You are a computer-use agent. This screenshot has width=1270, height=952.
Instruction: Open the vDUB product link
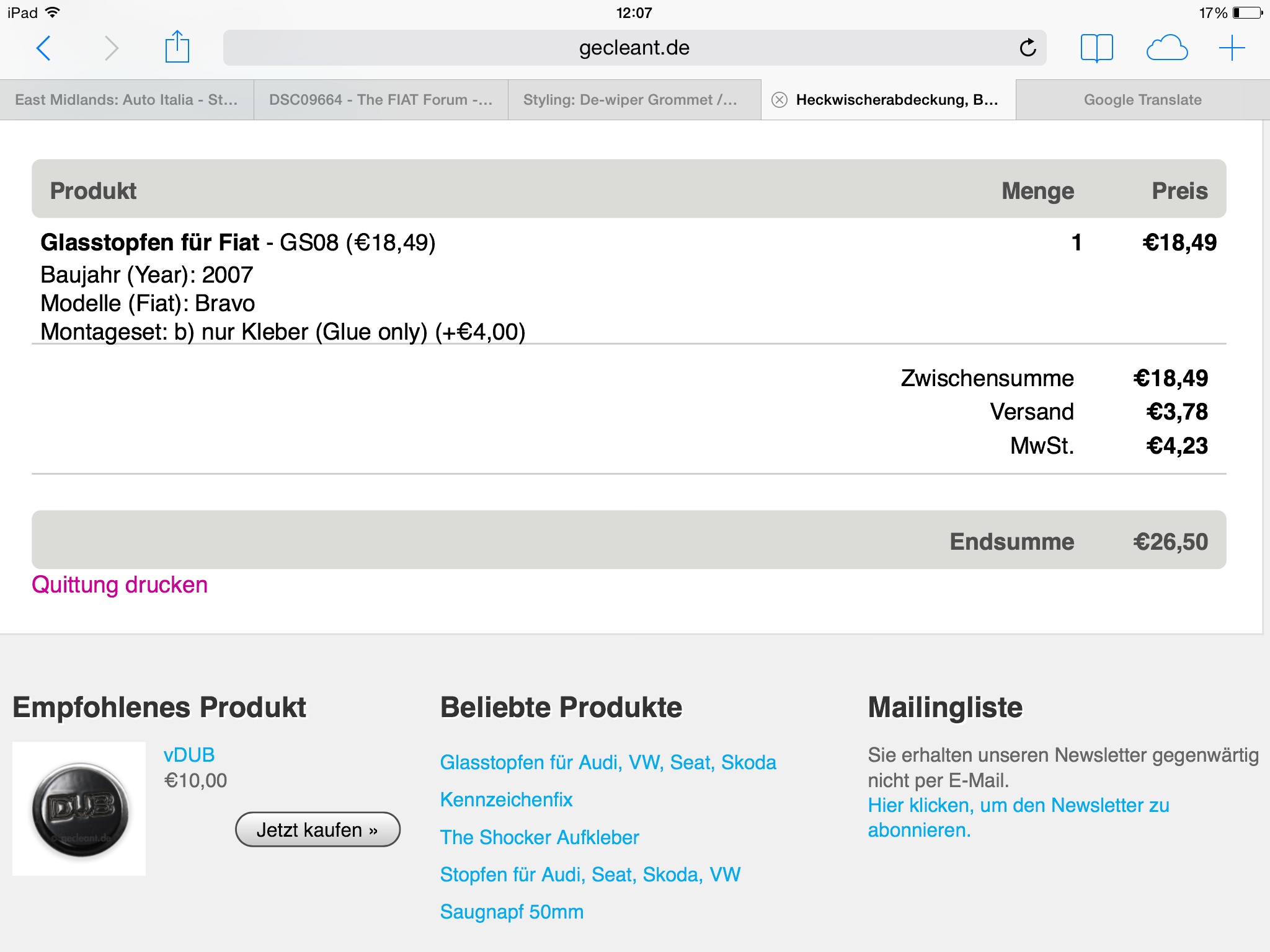coord(189,755)
